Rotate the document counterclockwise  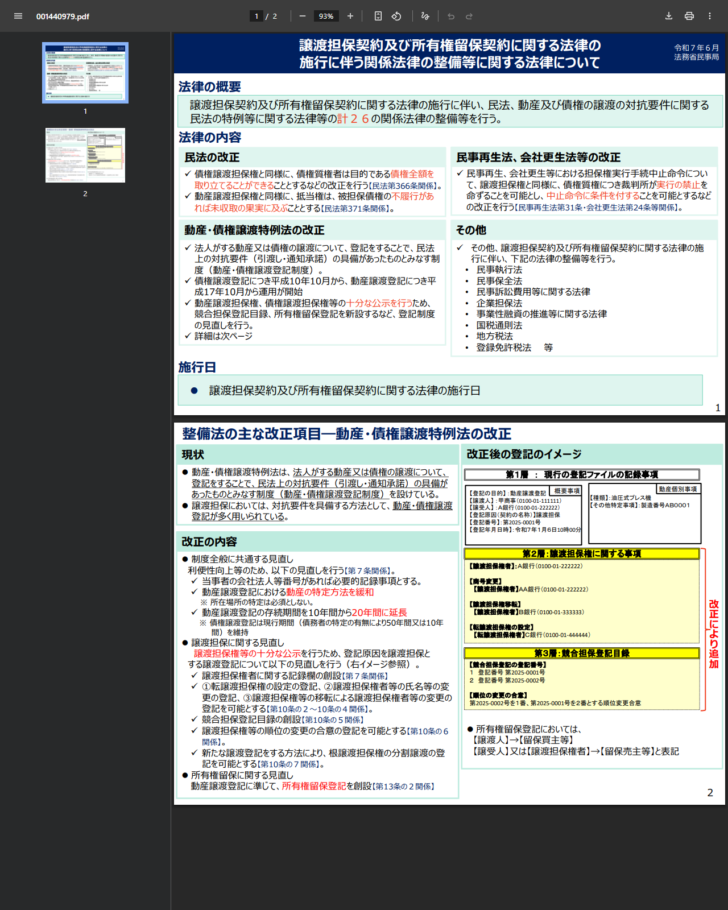[397, 16]
